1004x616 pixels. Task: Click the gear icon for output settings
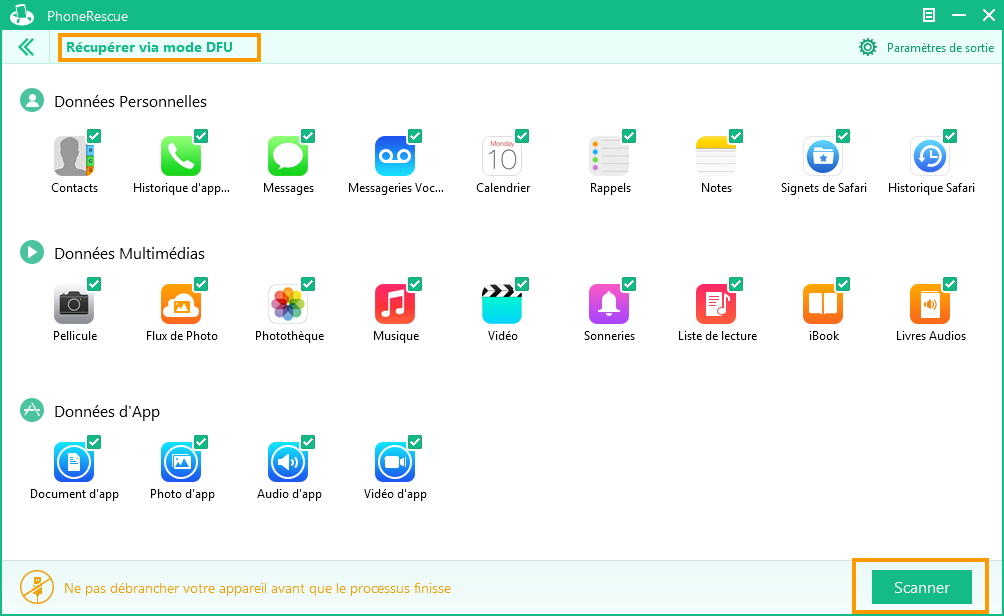[868, 47]
